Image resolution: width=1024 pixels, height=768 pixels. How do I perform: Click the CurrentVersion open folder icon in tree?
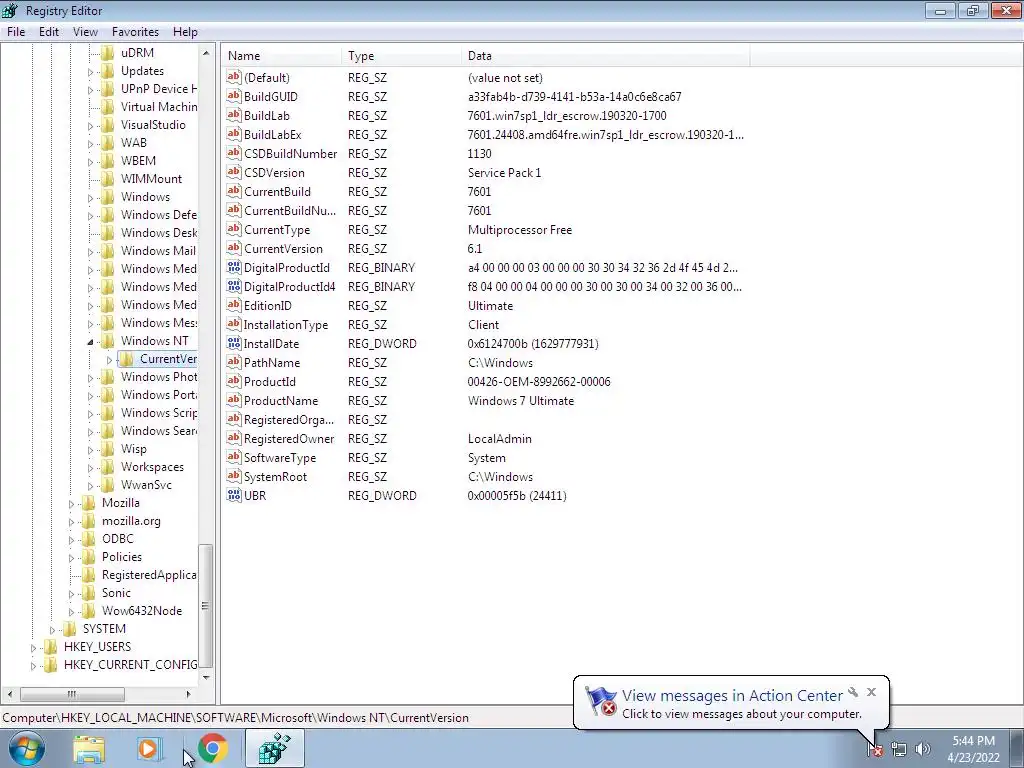point(127,359)
